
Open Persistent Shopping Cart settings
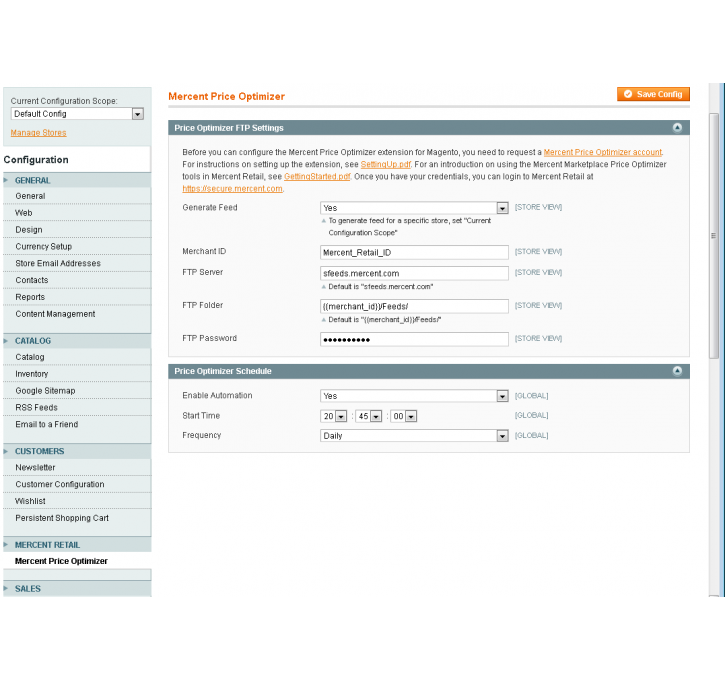[x=77, y=518]
